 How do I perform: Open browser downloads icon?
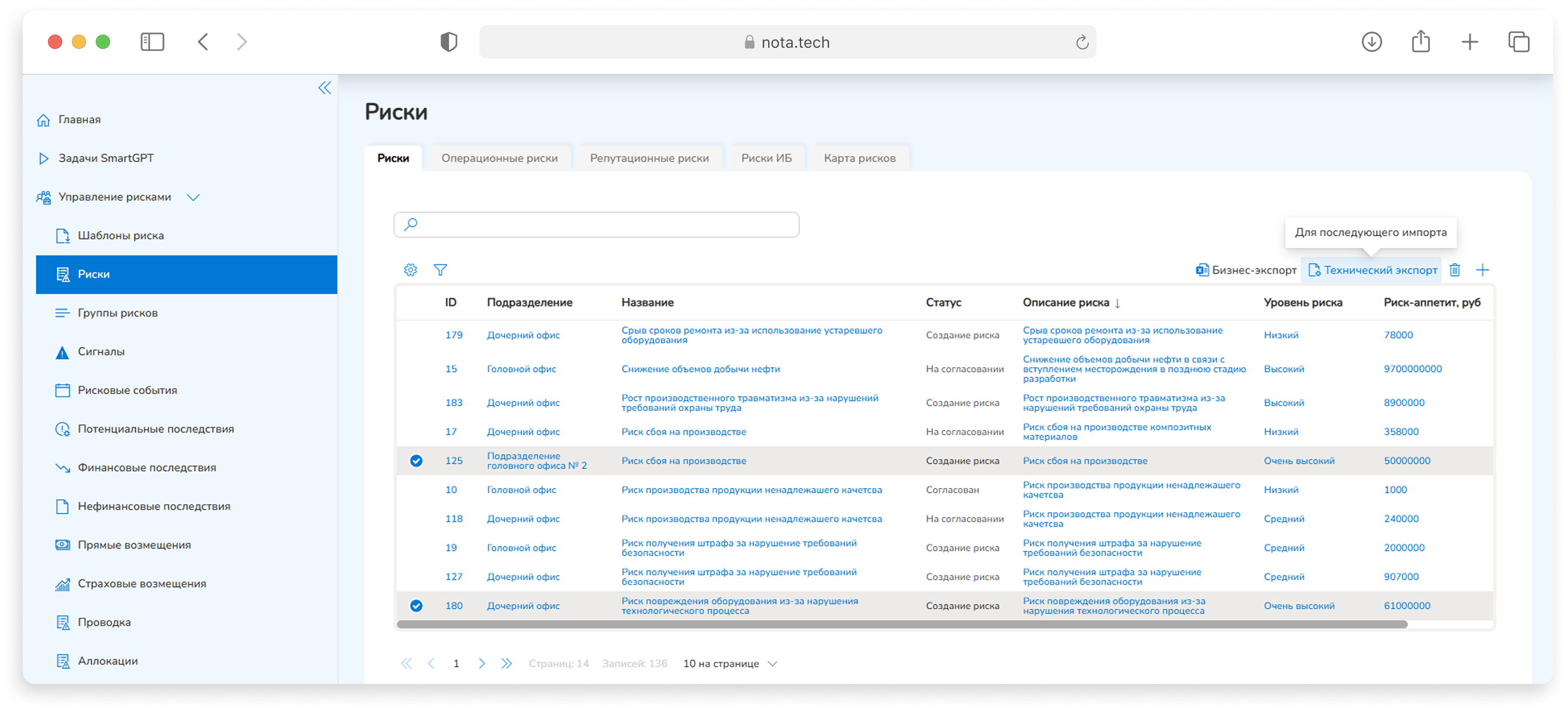[1371, 42]
